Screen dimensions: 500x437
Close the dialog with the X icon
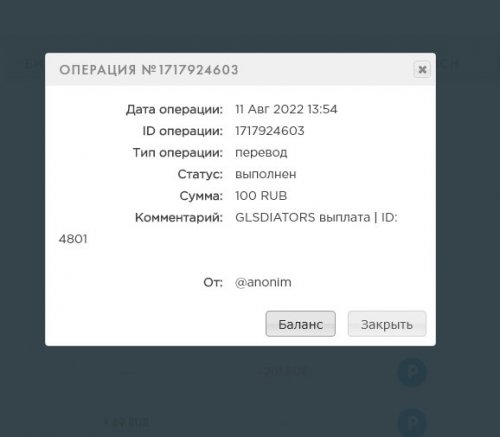point(422,70)
